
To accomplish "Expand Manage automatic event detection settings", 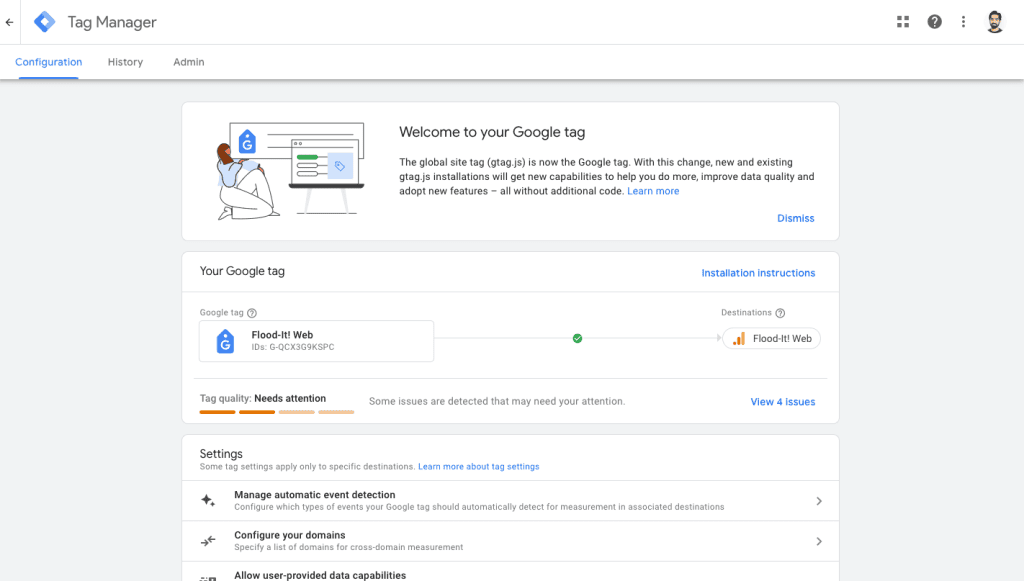I will (x=819, y=500).
